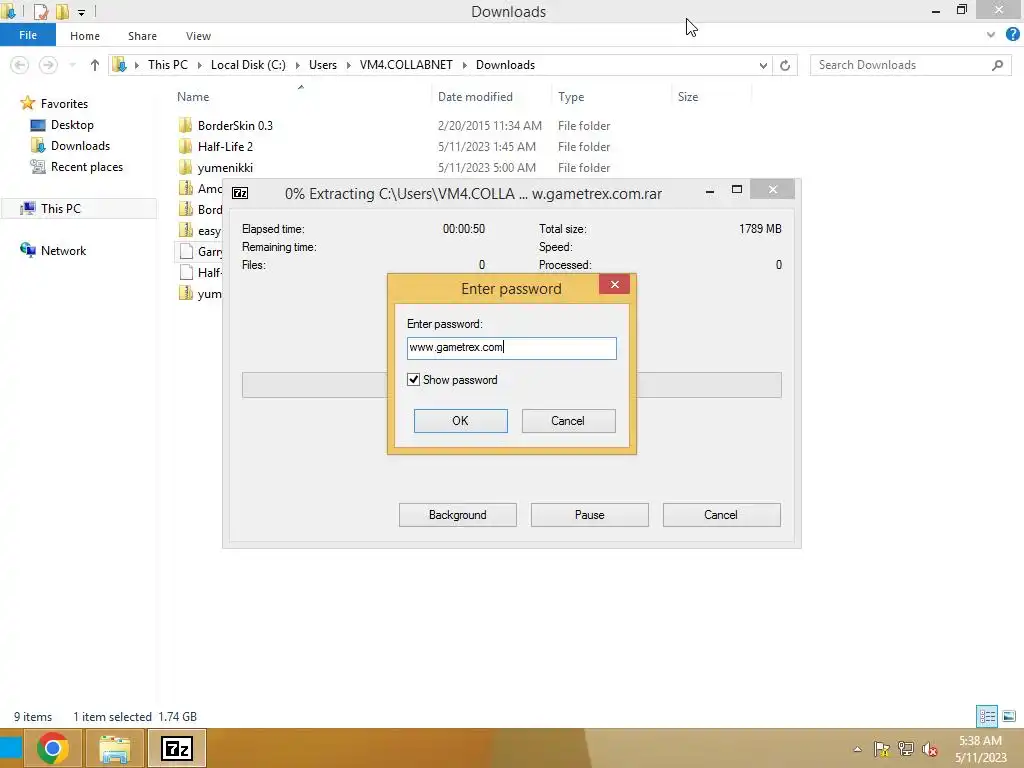This screenshot has width=1024, height=768.
Task: Cancel the Enter password dialog
Action: click(x=568, y=421)
